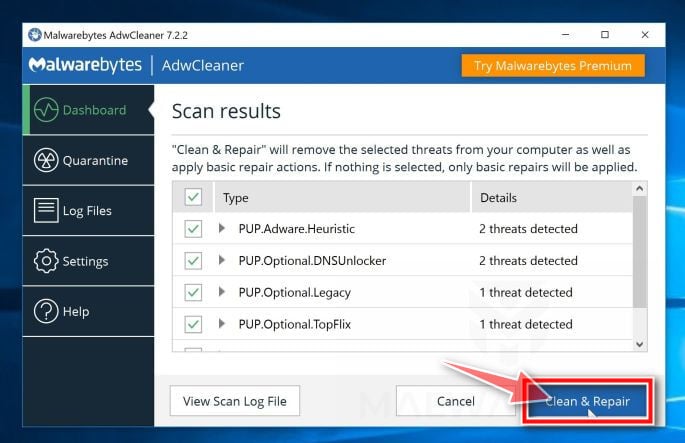Expand the PUP.Optional.TopFlix row arrow

pyautogui.click(x=222, y=324)
